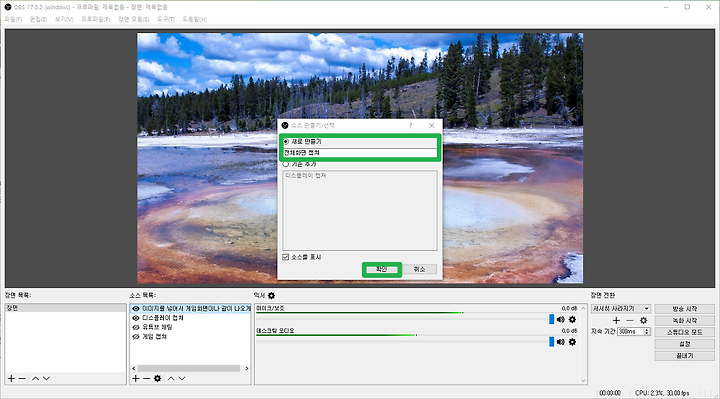
Task: Open the 도구(T) menu
Action: pyautogui.click(x=166, y=19)
